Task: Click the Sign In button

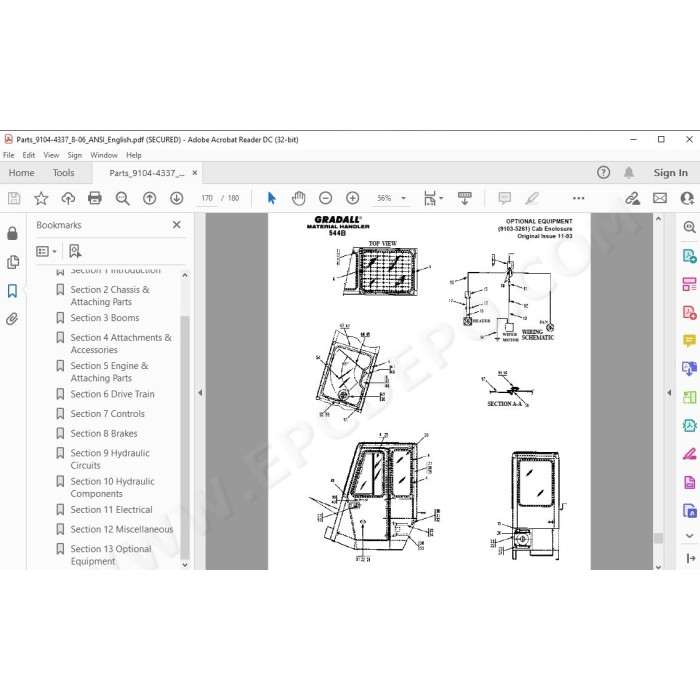Action: tap(670, 173)
